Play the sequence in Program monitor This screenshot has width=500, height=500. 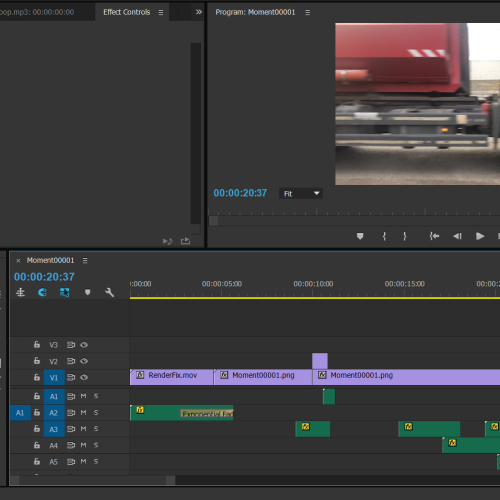tap(480, 236)
